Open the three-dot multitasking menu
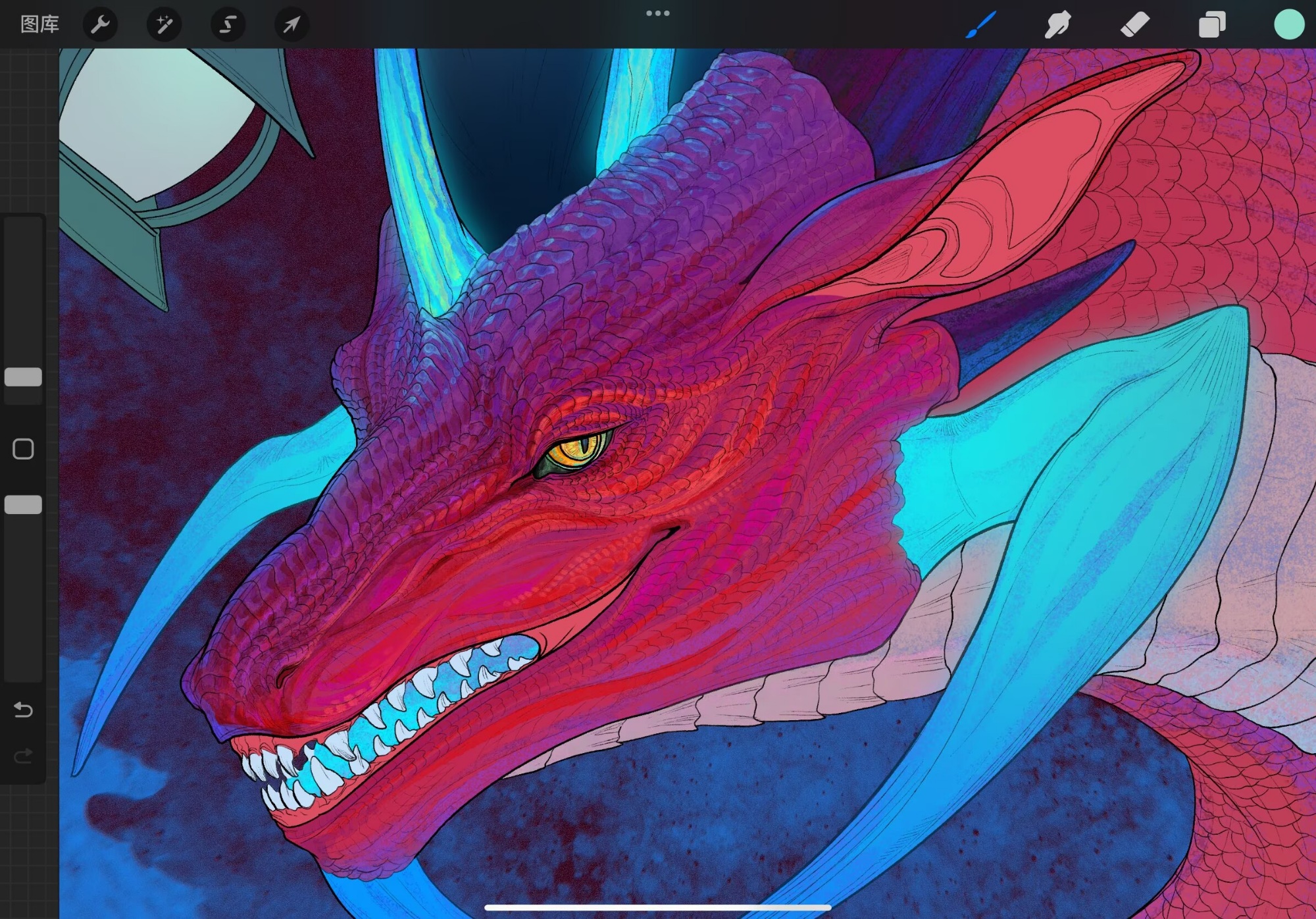Screen dimensions: 1316x919 (x=657, y=13)
